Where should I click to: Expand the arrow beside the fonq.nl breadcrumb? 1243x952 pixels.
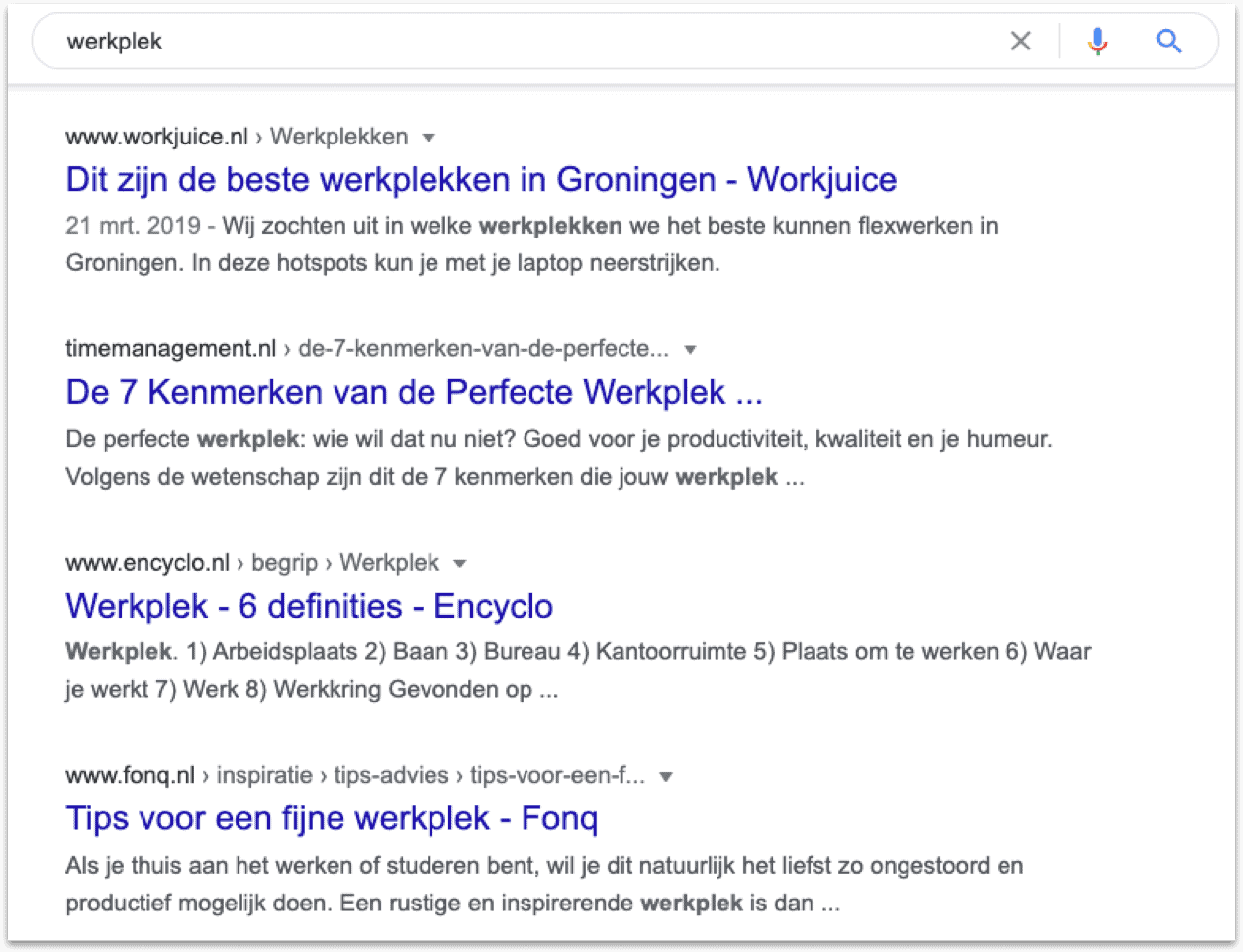666,777
